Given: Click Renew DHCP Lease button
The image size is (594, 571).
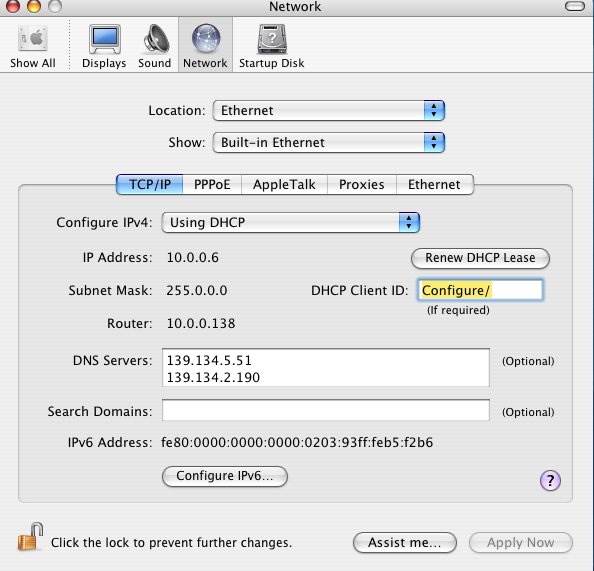Looking at the screenshot, I should click(x=480, y=258).
